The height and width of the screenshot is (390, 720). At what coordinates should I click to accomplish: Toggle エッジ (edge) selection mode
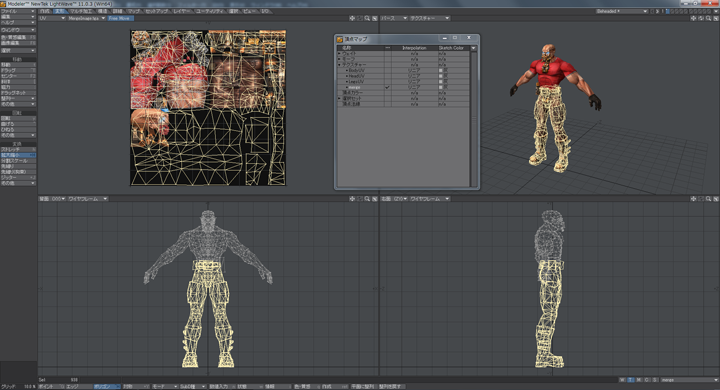(x=78, y=387)
